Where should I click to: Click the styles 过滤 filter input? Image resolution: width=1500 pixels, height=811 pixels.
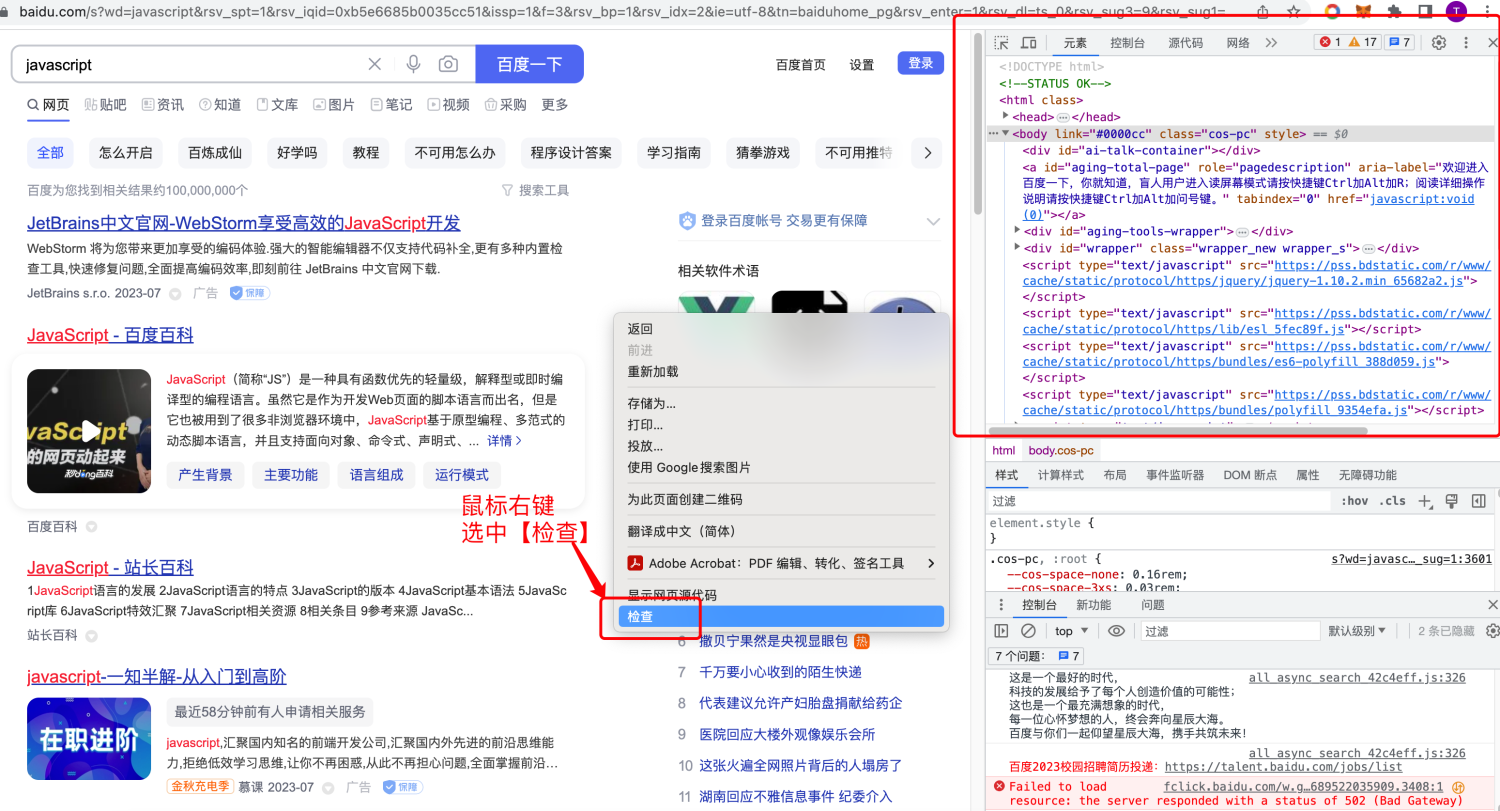(x=1160, y=501)
